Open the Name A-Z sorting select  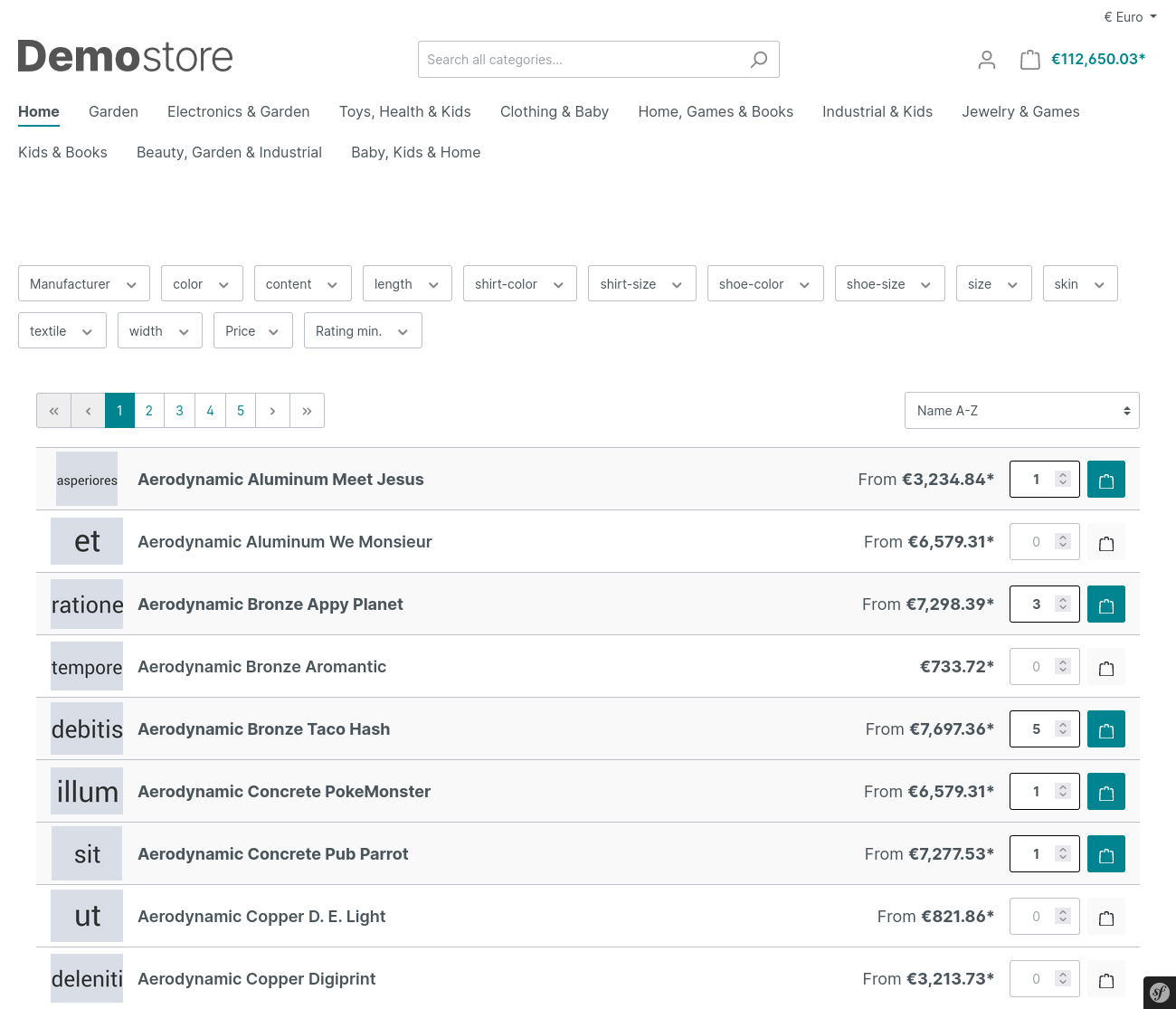(1022, 410)
